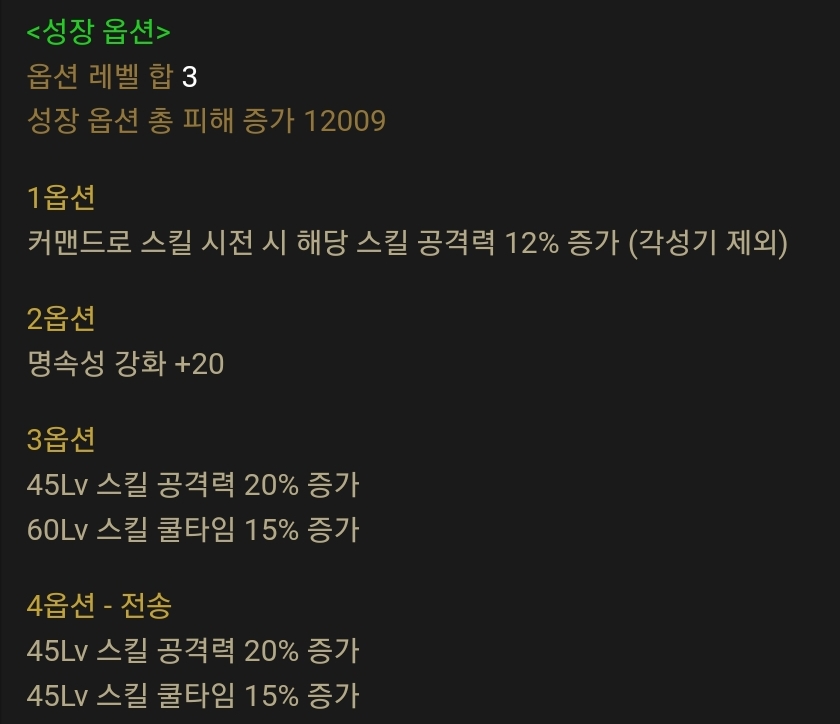Select 45Lv 스킬 공격력 20% under 3옵션
The width and height of the screenshot is (840, 724).
tap(162, 485)
